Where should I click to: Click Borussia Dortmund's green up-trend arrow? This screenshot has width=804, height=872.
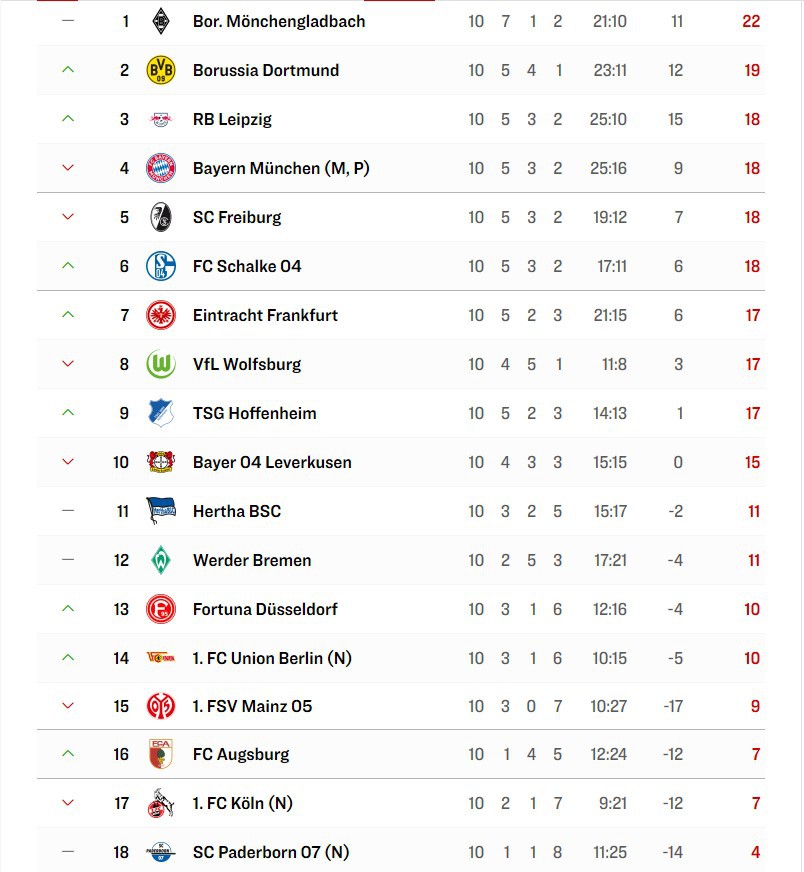click(68, 70)
